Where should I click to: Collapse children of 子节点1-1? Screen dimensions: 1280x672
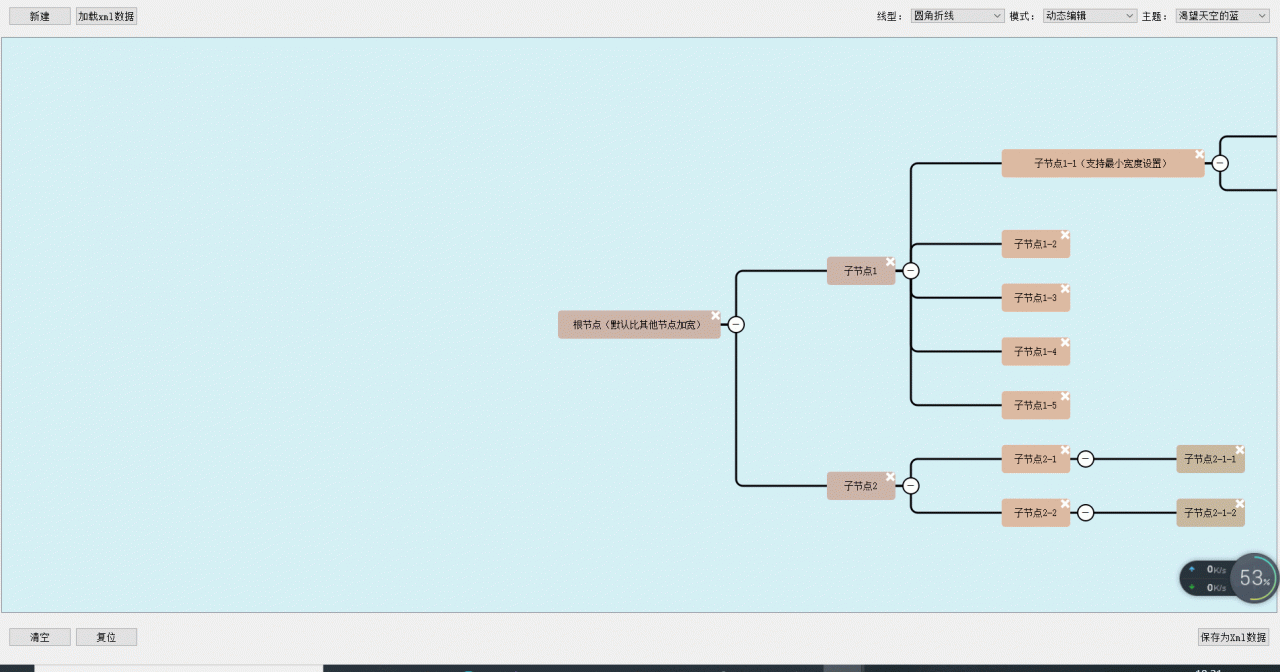(1220, 163)
